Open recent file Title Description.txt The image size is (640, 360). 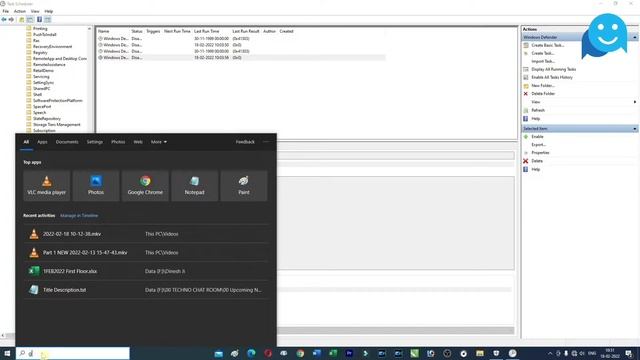coord(146,290)
